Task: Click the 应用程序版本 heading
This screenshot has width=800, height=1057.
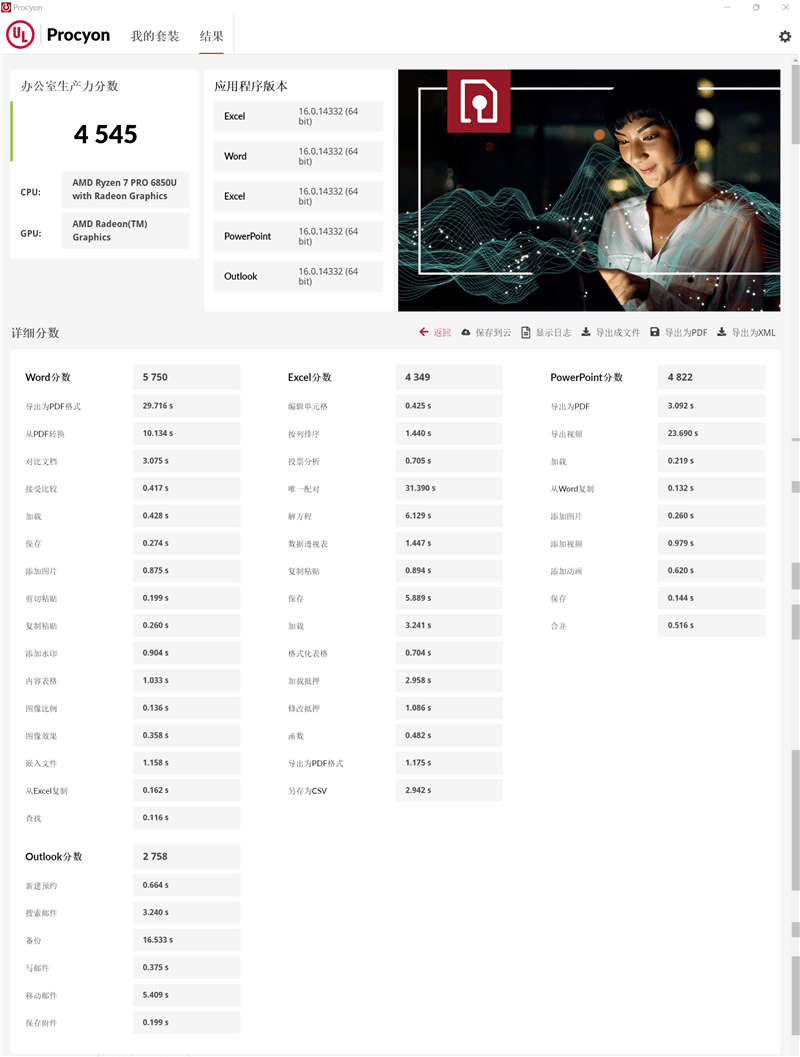Action: pos(251,86)
